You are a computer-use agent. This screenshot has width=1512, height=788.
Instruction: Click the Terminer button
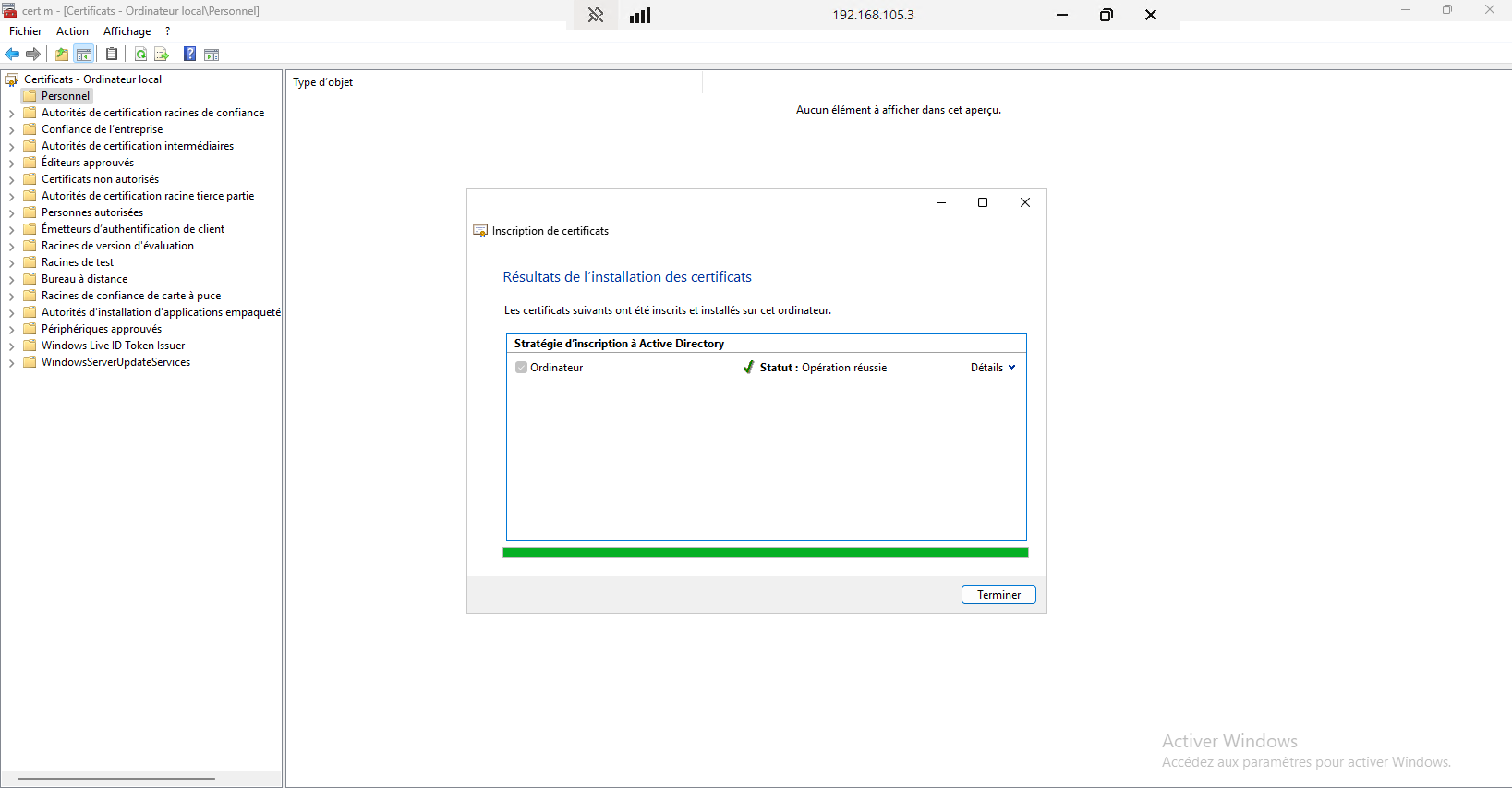tap(998, 595)
